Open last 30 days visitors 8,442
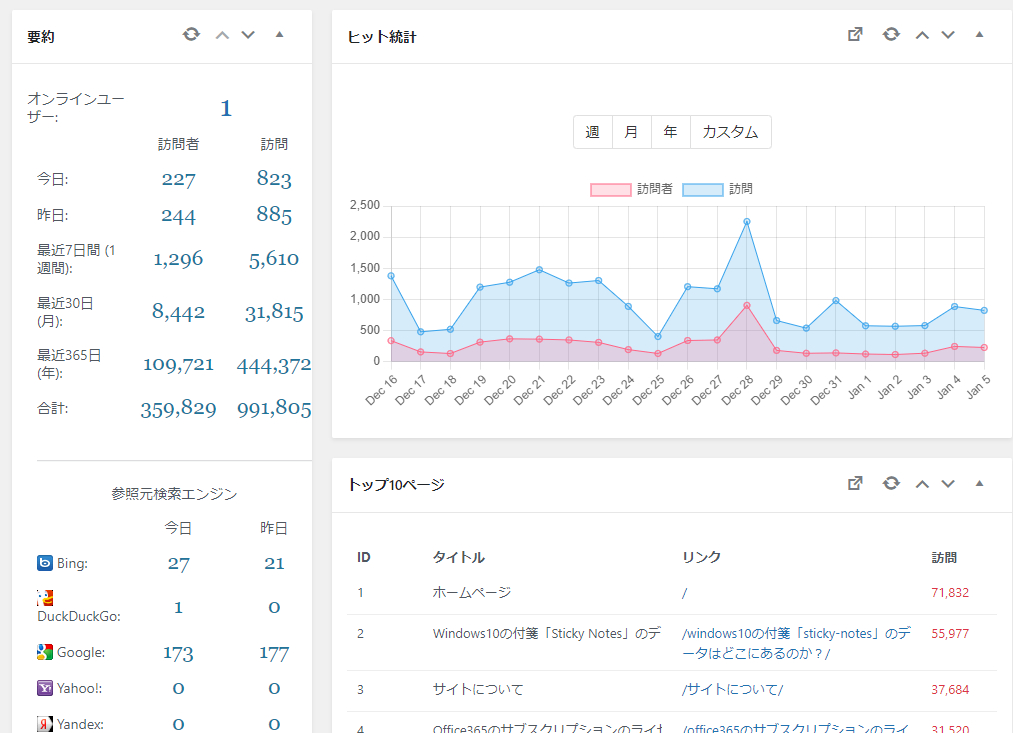Image resolution: width=1013 pixels, height=733 pixels. [178, 312]
